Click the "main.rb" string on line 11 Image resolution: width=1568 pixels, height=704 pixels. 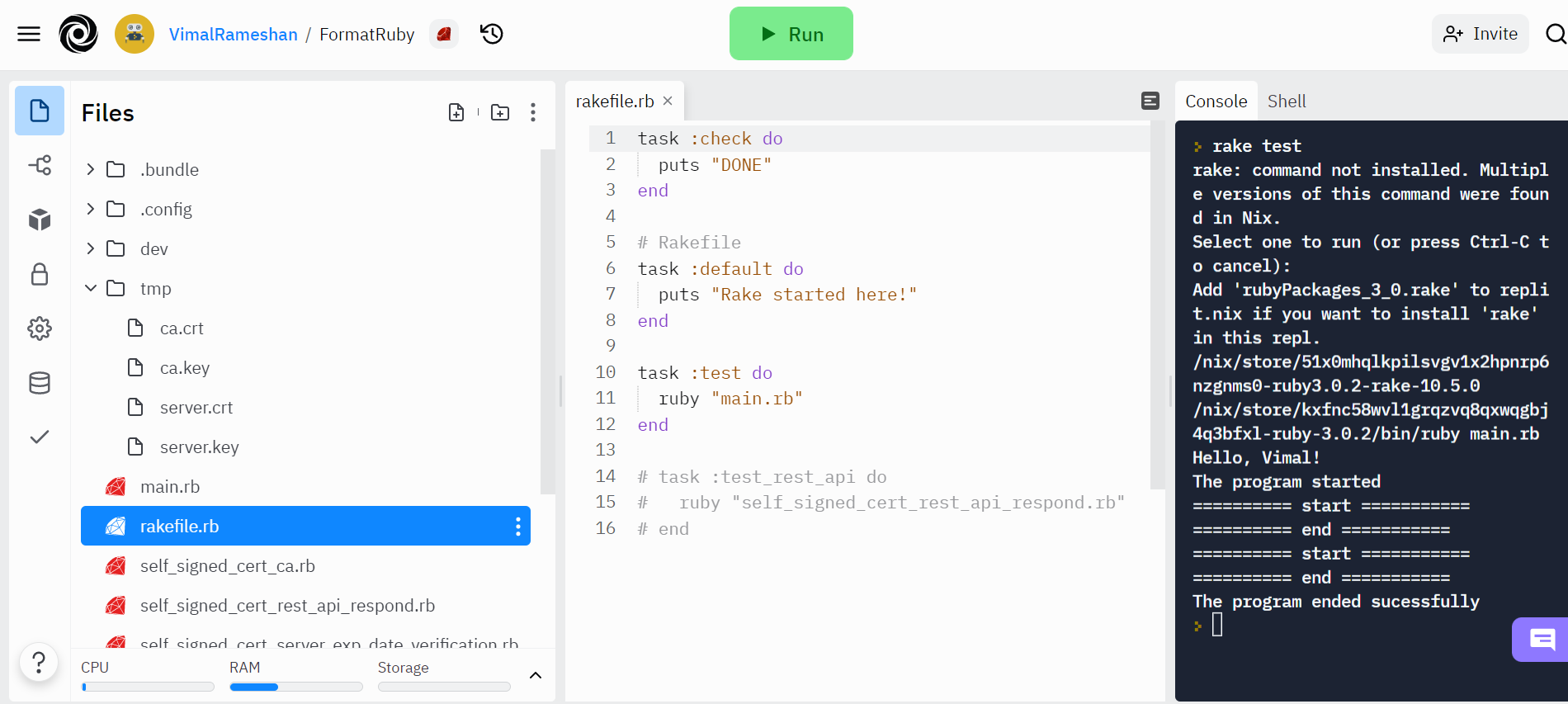(757, 399)
